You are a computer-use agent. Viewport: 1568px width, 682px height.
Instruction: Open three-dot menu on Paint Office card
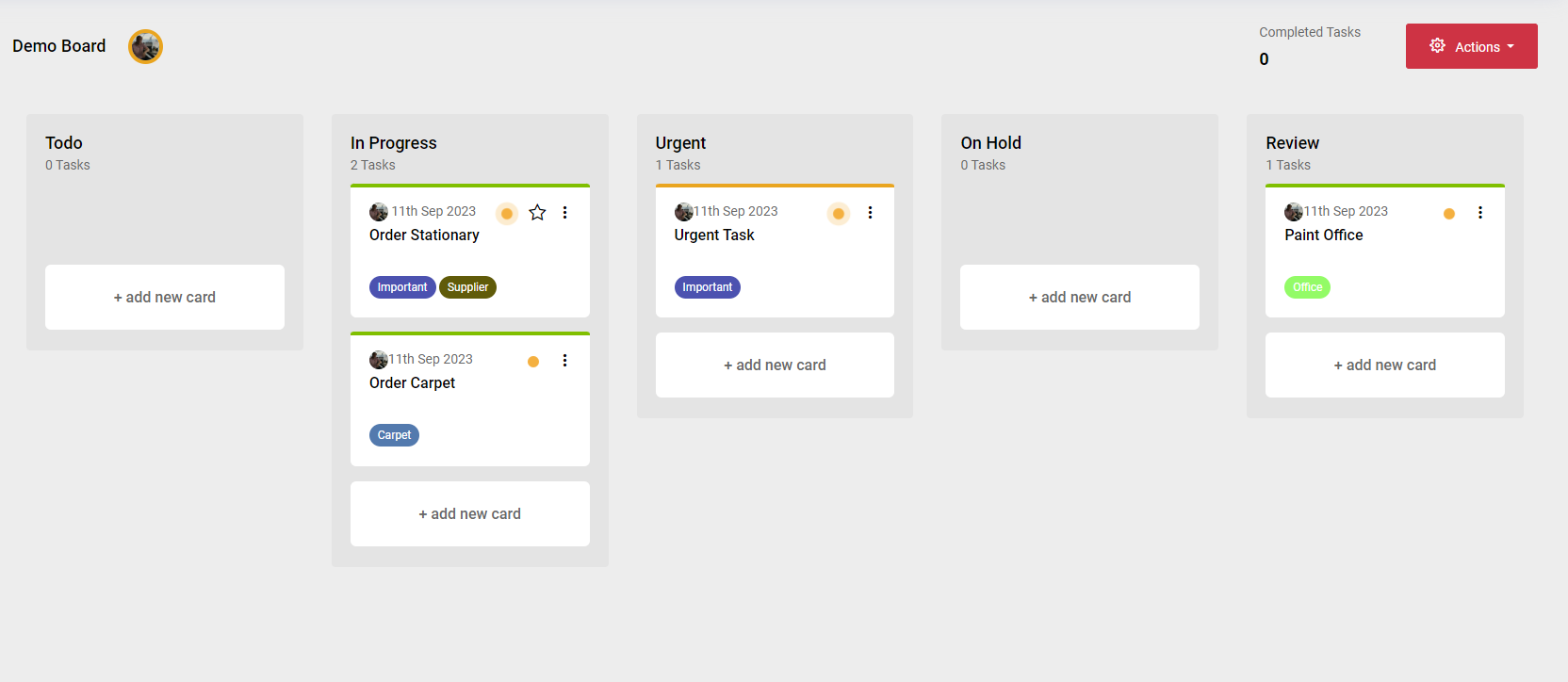coord(1479,213)
